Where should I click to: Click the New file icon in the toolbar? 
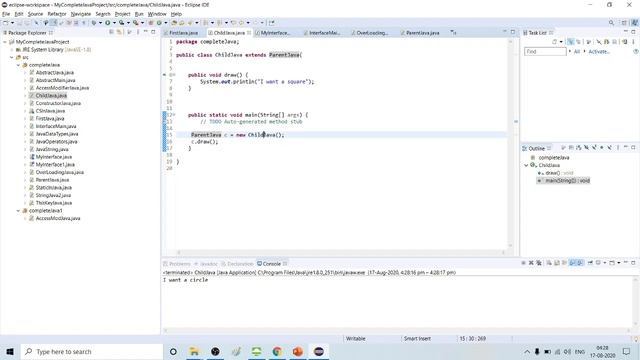coord(5,23)
